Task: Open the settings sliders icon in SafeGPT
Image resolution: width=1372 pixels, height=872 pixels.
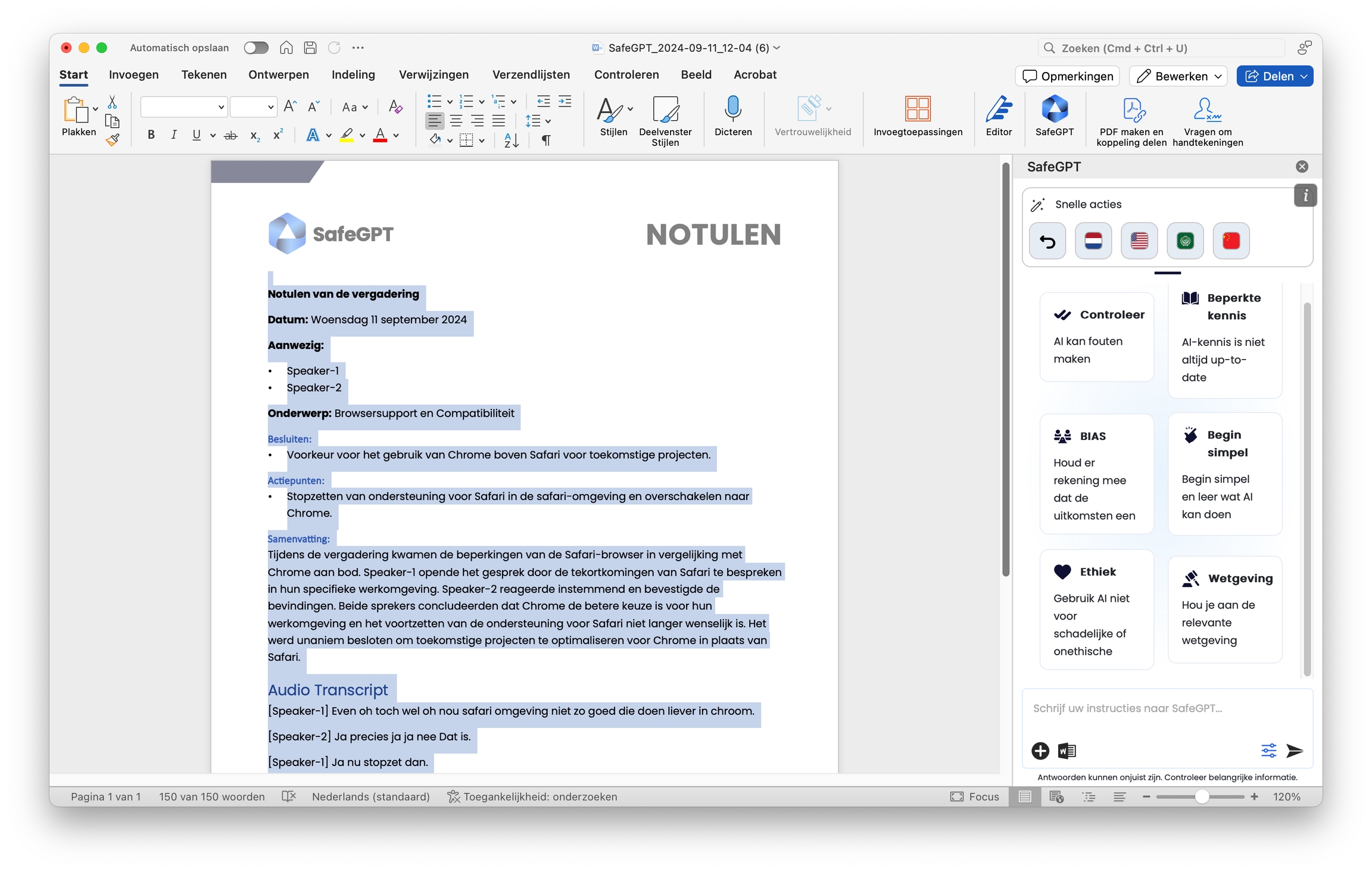Action: [1268, 751]
